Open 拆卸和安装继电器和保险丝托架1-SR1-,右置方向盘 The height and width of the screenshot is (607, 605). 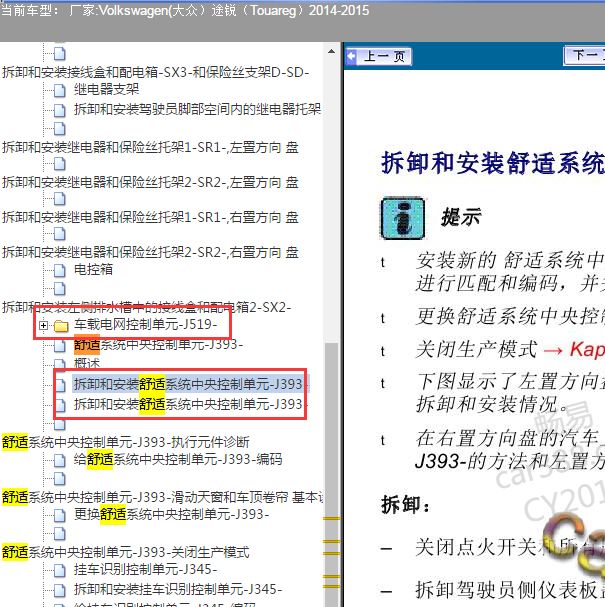[x=150, y=218]
